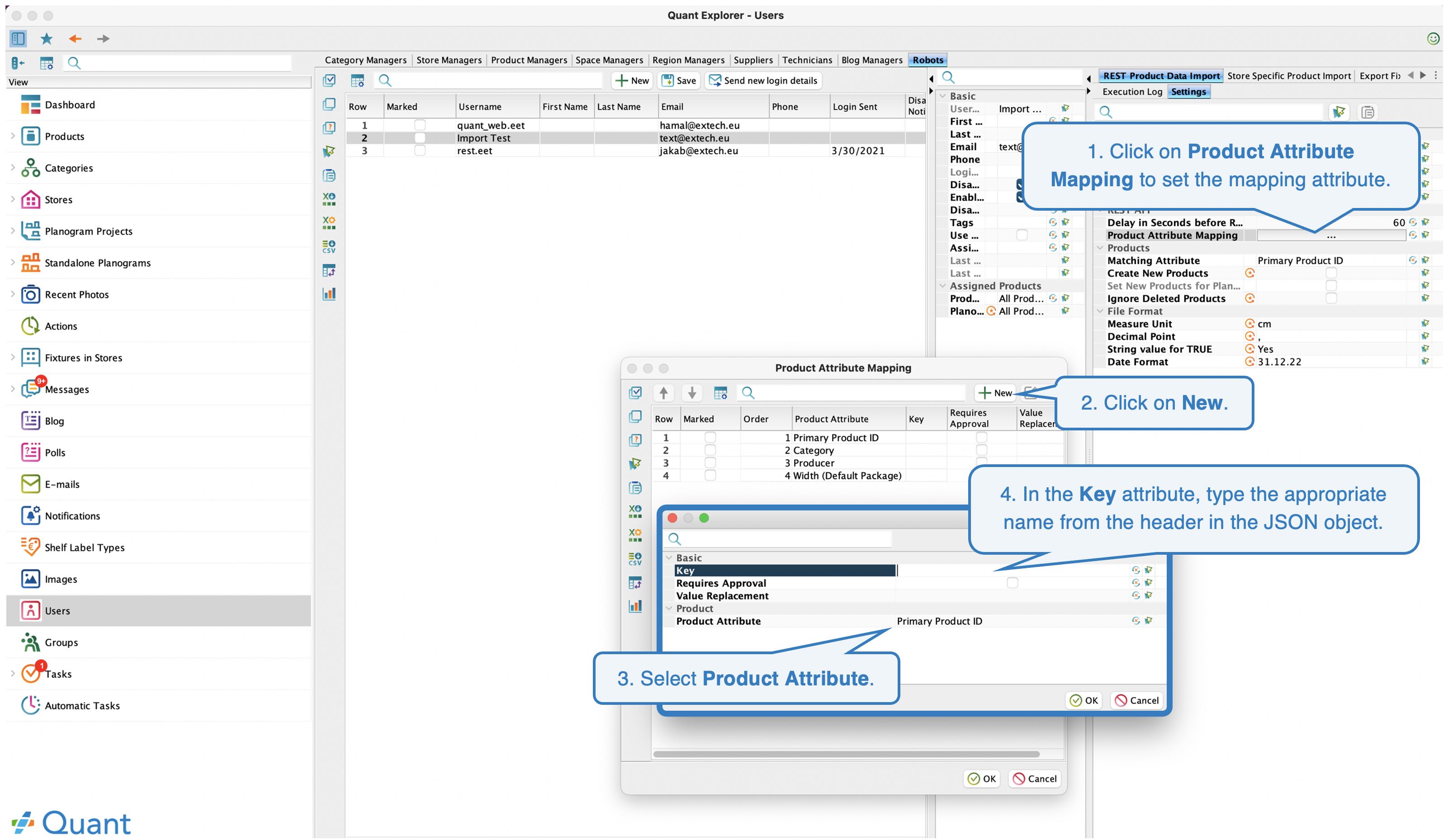Move row down in Product Attribute Mapping

pos(692,392)
